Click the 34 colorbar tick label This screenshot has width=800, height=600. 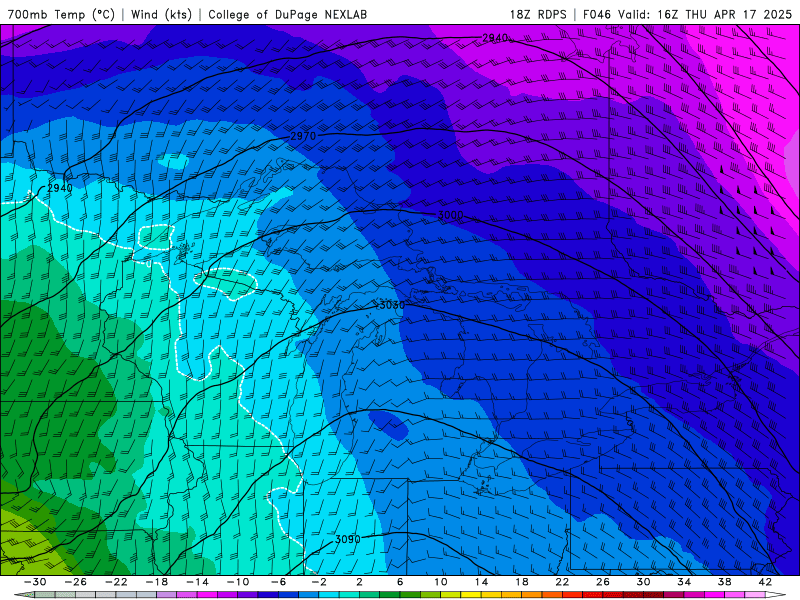pos(684,582)
